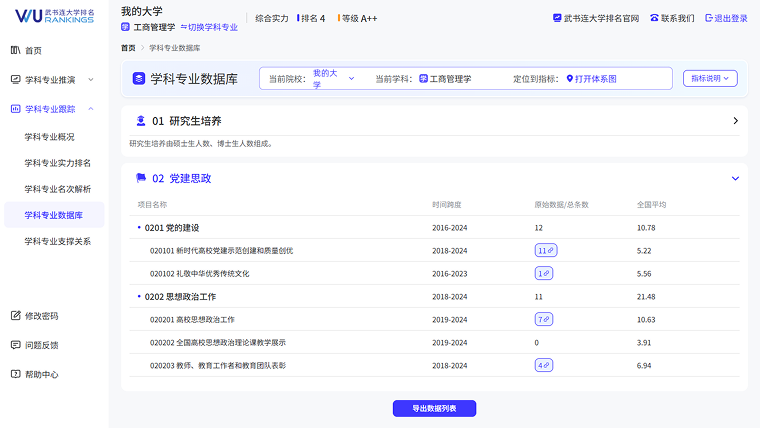Image resolution: width=760 pixels, height=428 pixels.
Task: Collapse the 02 党建思政 section chevron
Action: (735, 178)
